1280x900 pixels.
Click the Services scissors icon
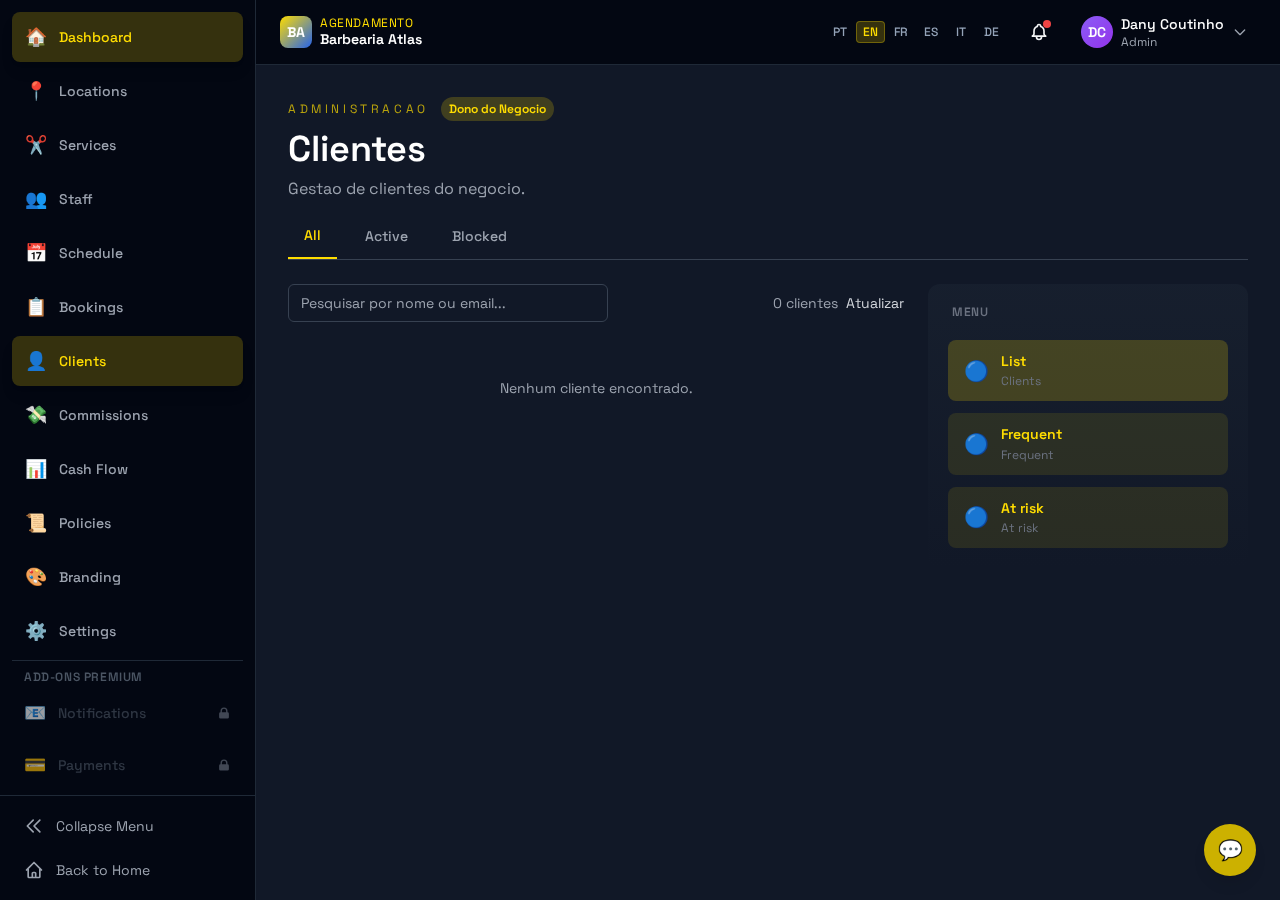tap(36, 145)
